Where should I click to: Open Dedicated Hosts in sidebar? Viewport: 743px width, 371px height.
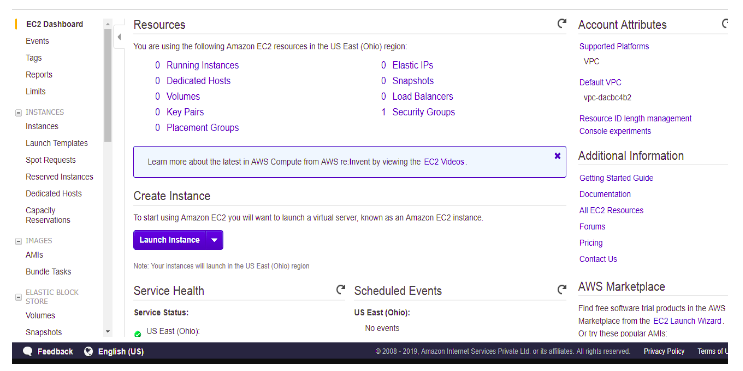pos(54,193)
